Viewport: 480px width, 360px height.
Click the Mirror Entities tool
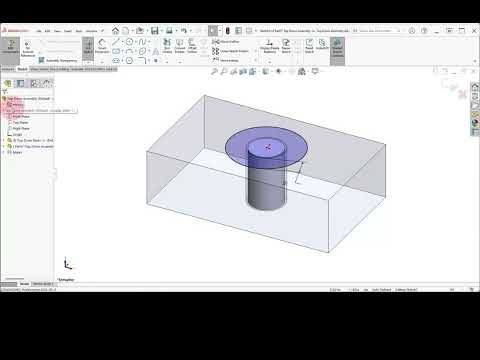226,42
